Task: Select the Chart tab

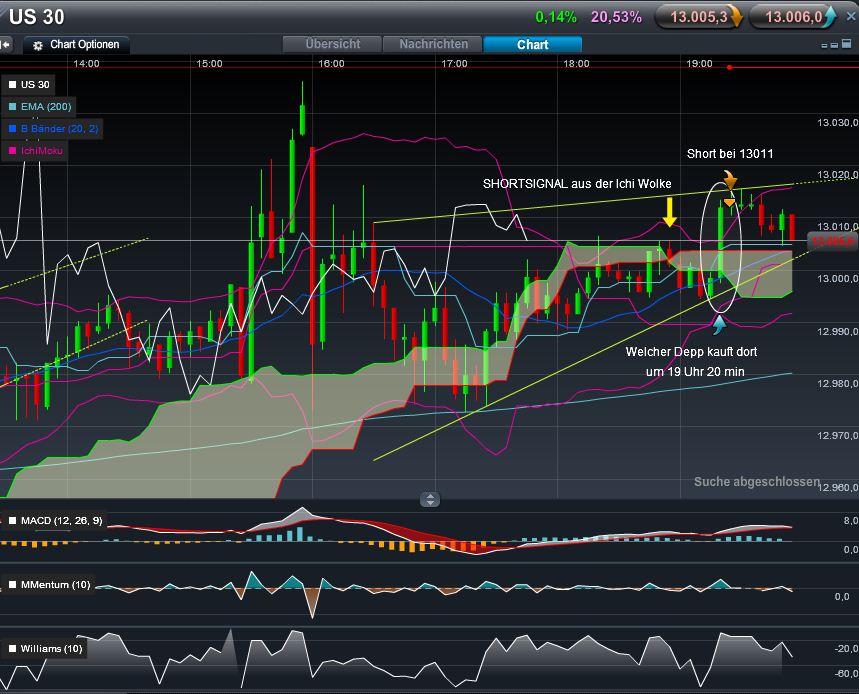Action: [x=532, y=44]
